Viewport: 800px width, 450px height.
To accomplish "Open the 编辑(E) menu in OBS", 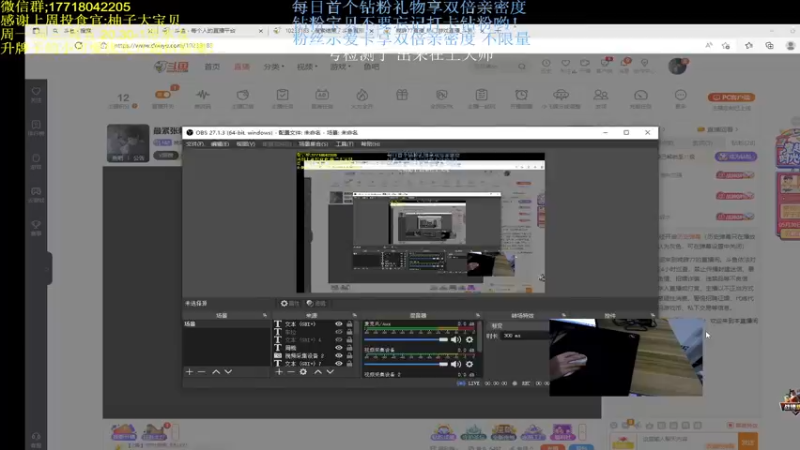I will point(219,144).
